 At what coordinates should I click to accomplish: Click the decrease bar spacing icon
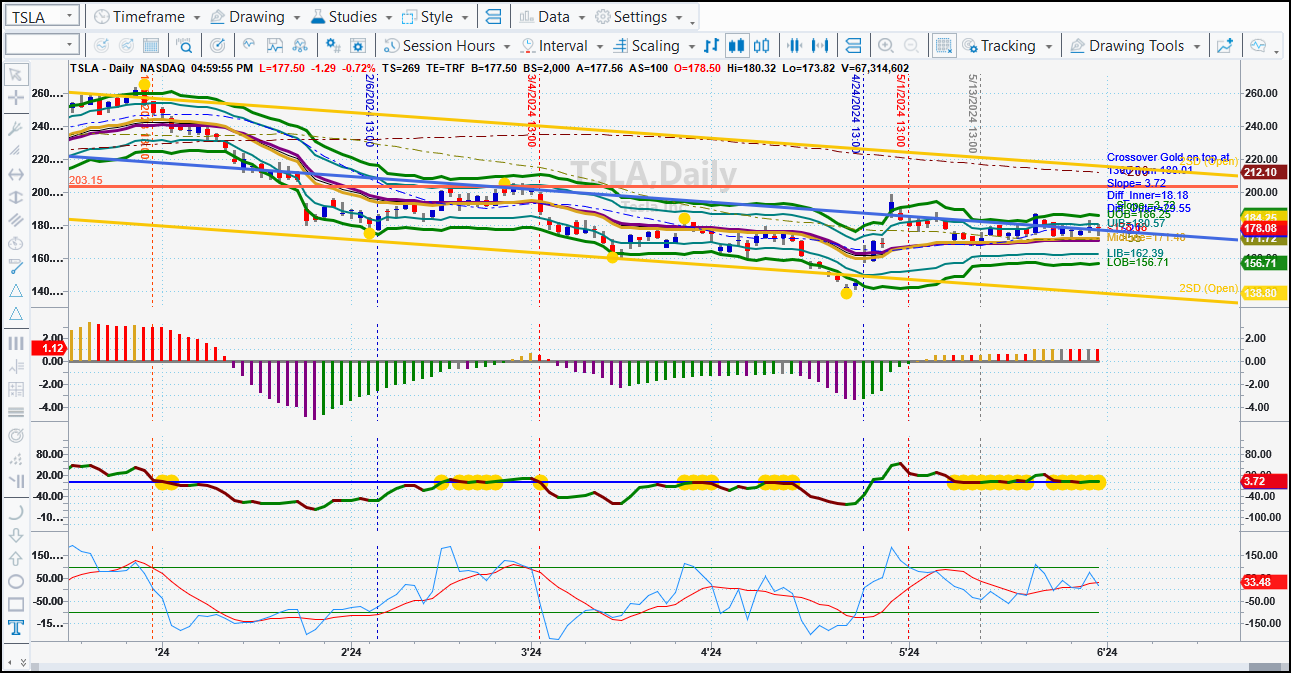tap(795, 45)
